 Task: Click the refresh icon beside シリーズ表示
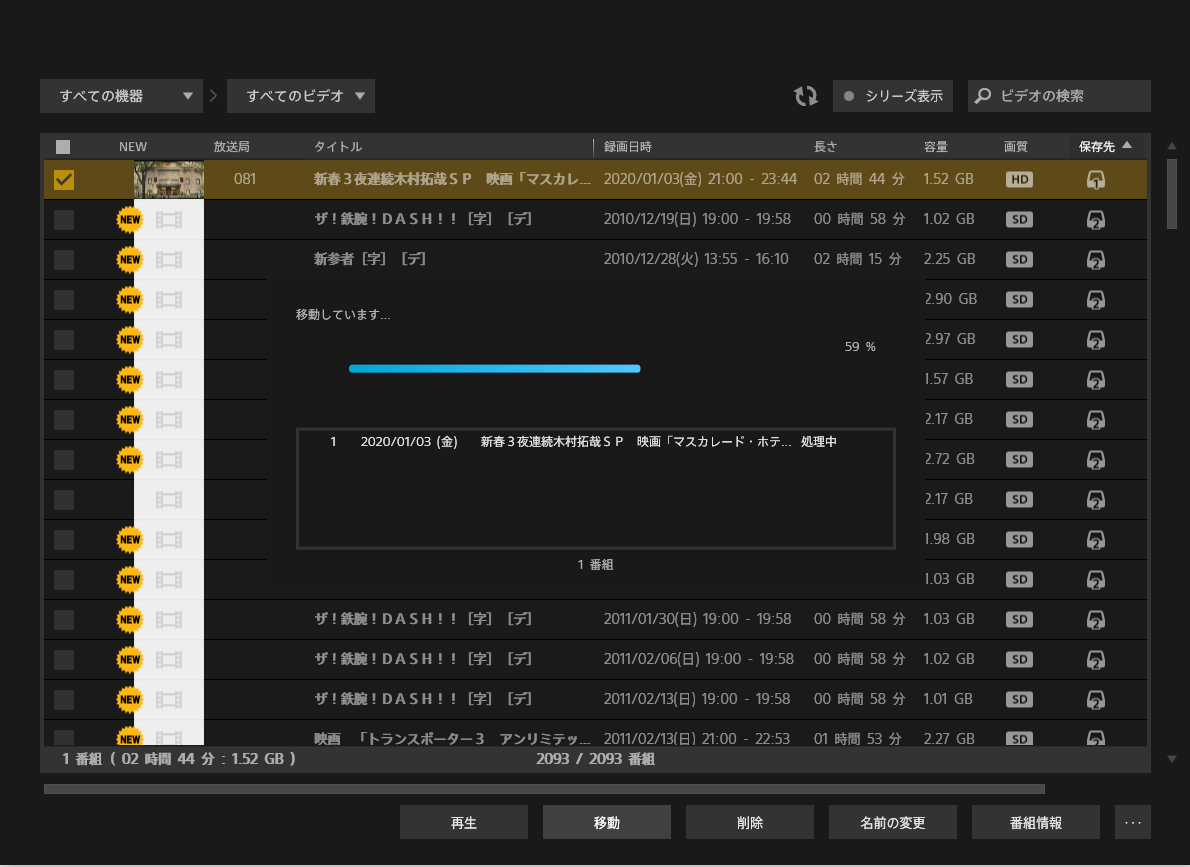(x=805, y=96)
